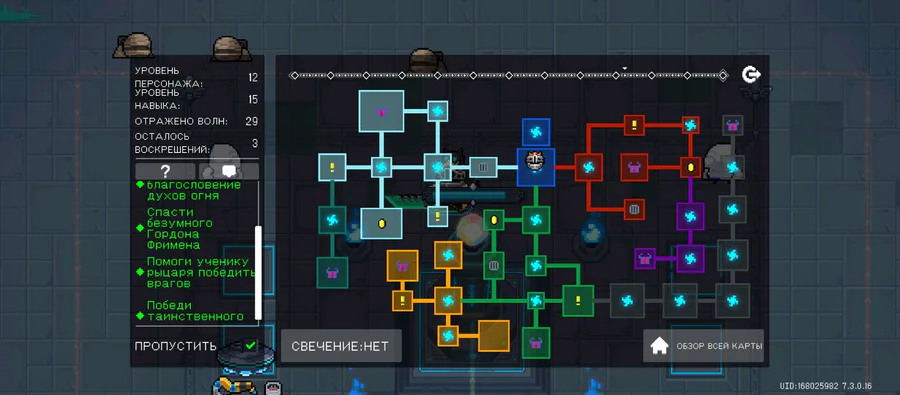Click the quest list scrollbar
The width and height of the screenshot is (900, 395).
coord(258,273)
